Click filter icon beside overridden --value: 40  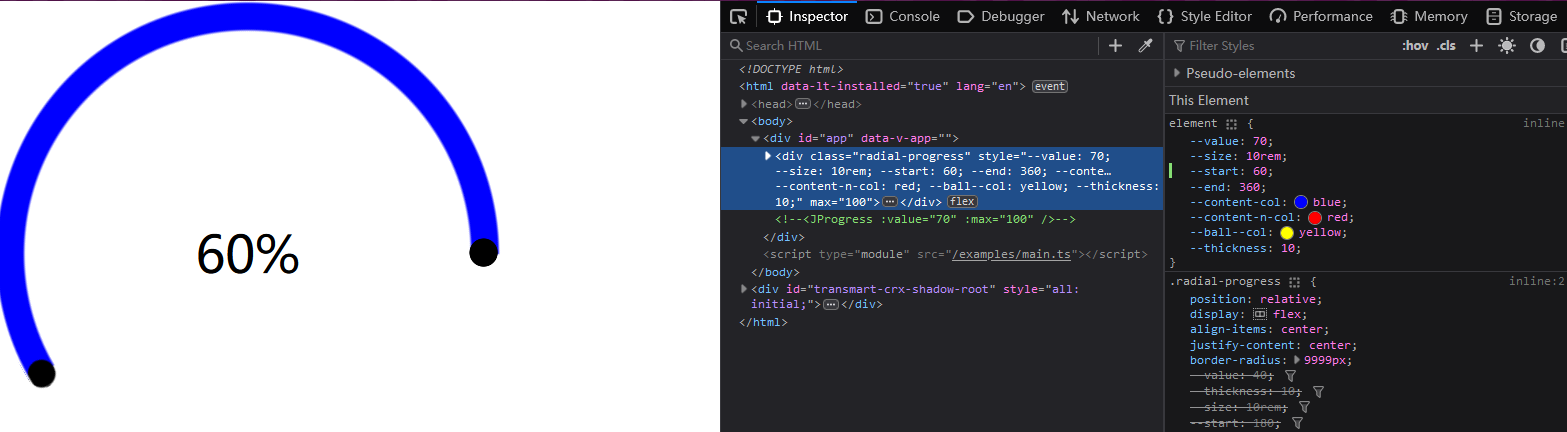click(1290, 376)
